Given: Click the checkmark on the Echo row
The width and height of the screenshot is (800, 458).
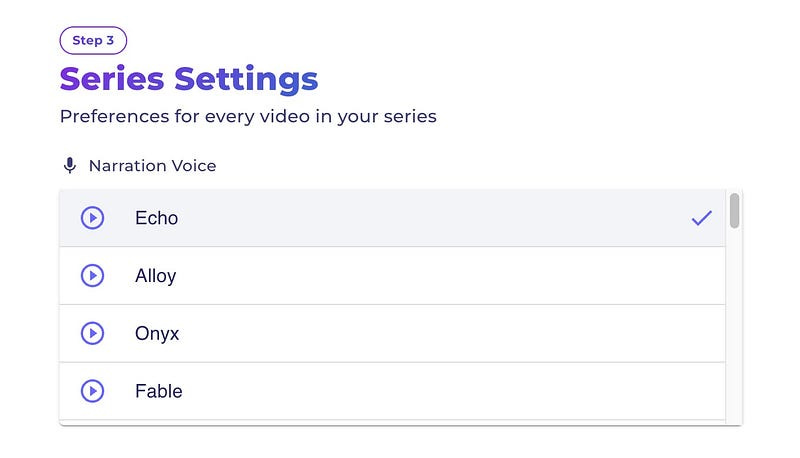Looking at the screenshot, I should coord(702,218).
